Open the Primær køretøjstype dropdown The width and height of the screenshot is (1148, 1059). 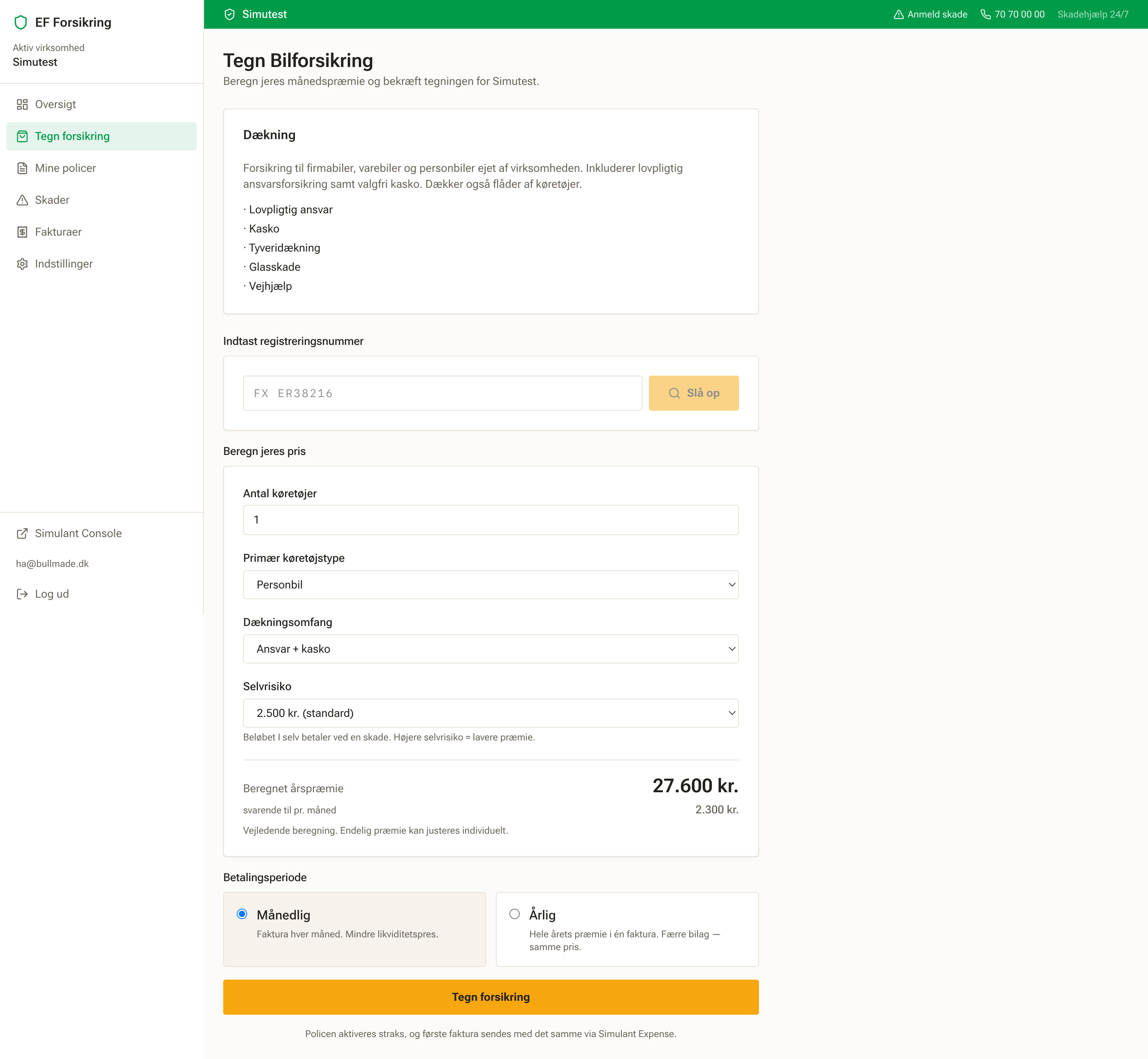(x=491, y=585)
